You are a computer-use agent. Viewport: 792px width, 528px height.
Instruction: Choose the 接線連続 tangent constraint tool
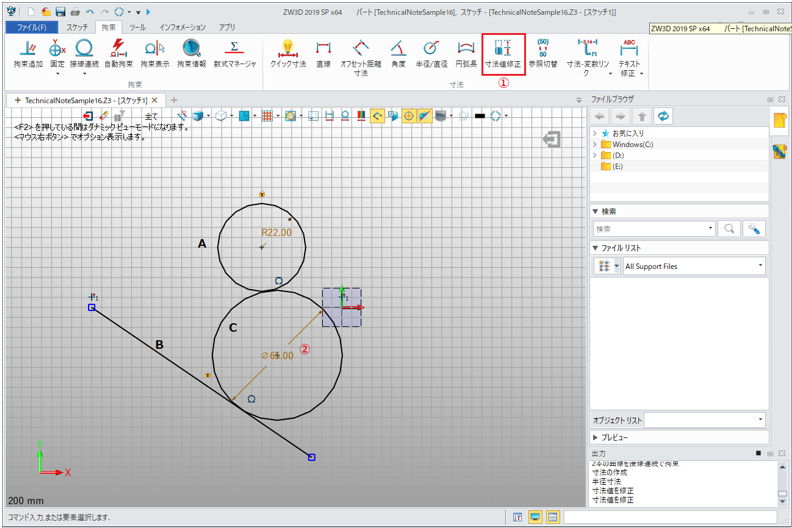click(84, 54)
